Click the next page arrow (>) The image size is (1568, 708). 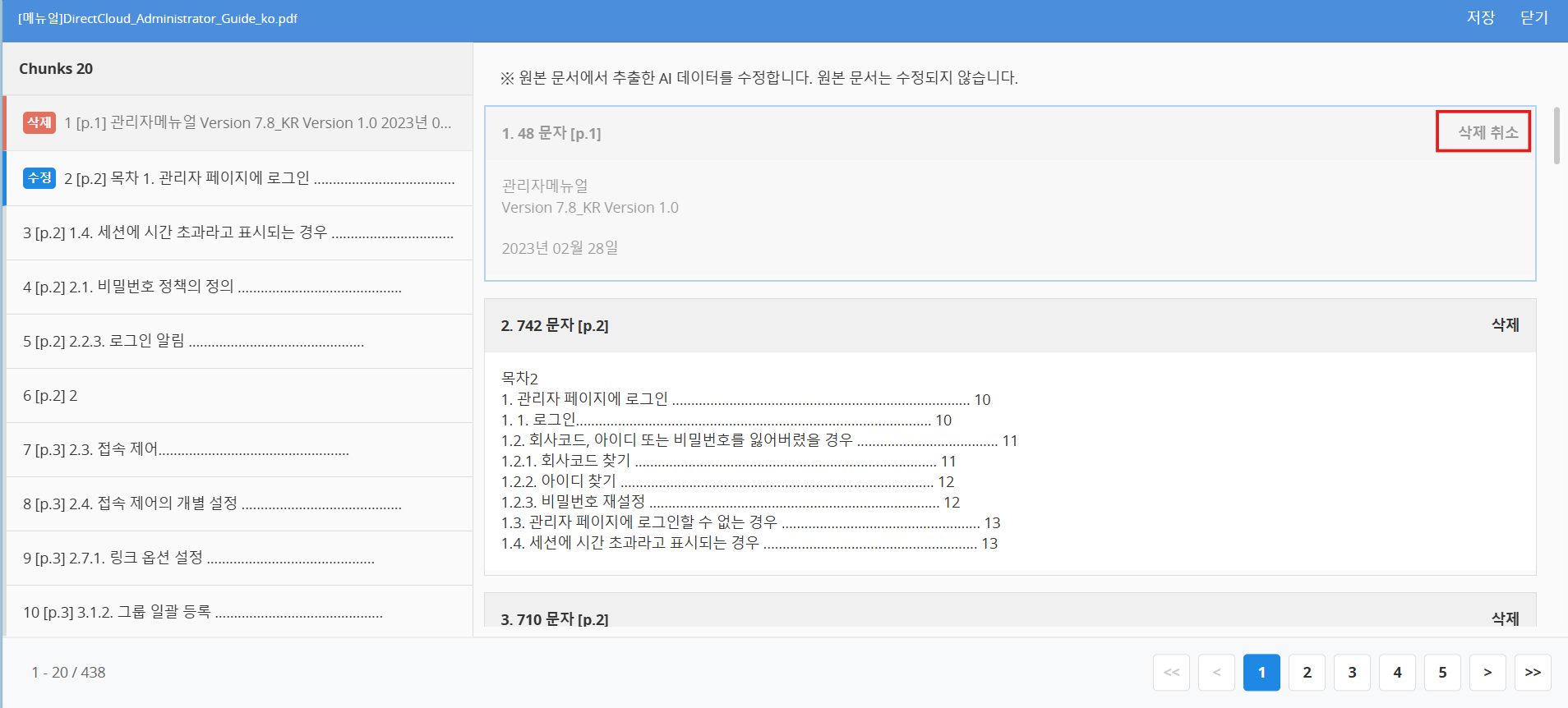(x=1487, y=673)
